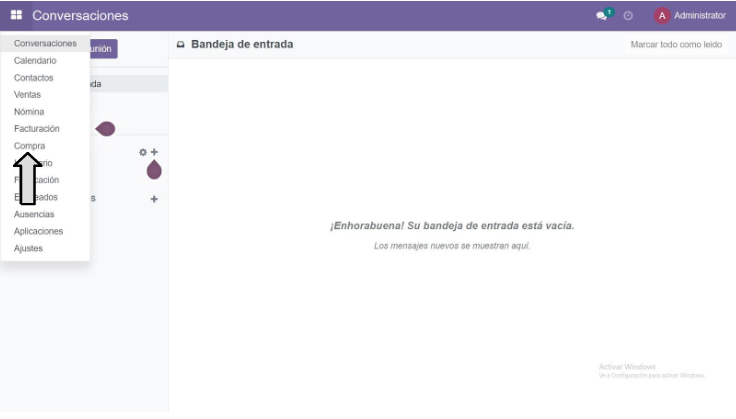Click the Conversaciones title in the header
The width and height of the screenshot is (736, 419).
click(x=80, y=15)
